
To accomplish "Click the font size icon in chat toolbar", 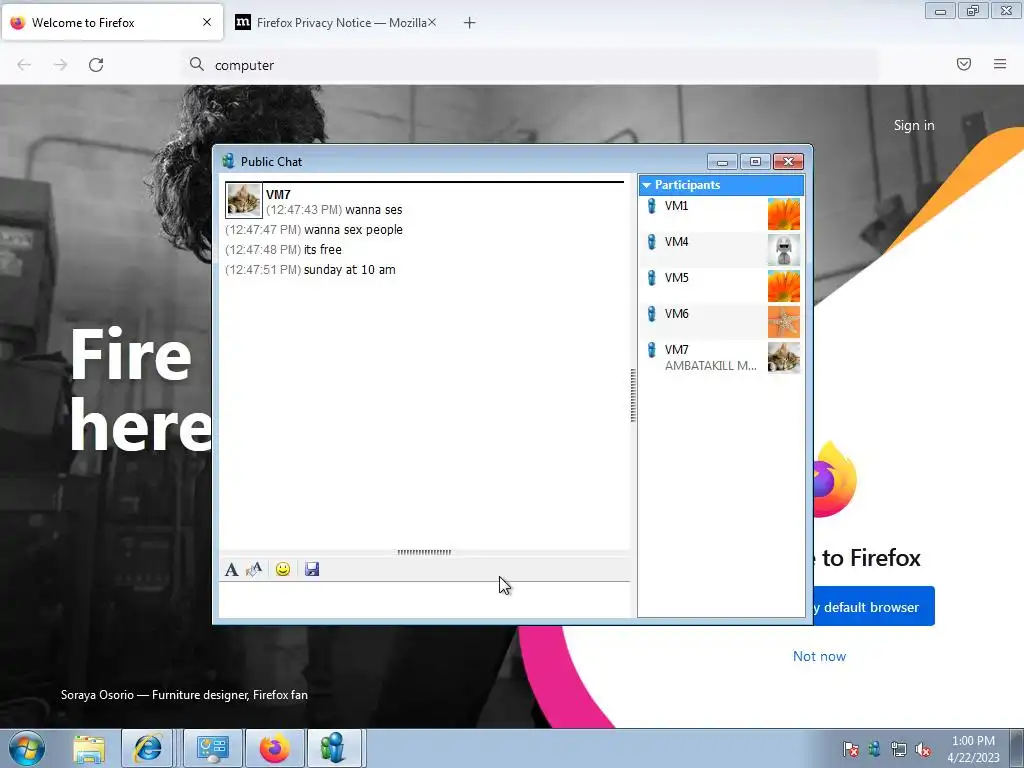I will click(x=254, y=569).
